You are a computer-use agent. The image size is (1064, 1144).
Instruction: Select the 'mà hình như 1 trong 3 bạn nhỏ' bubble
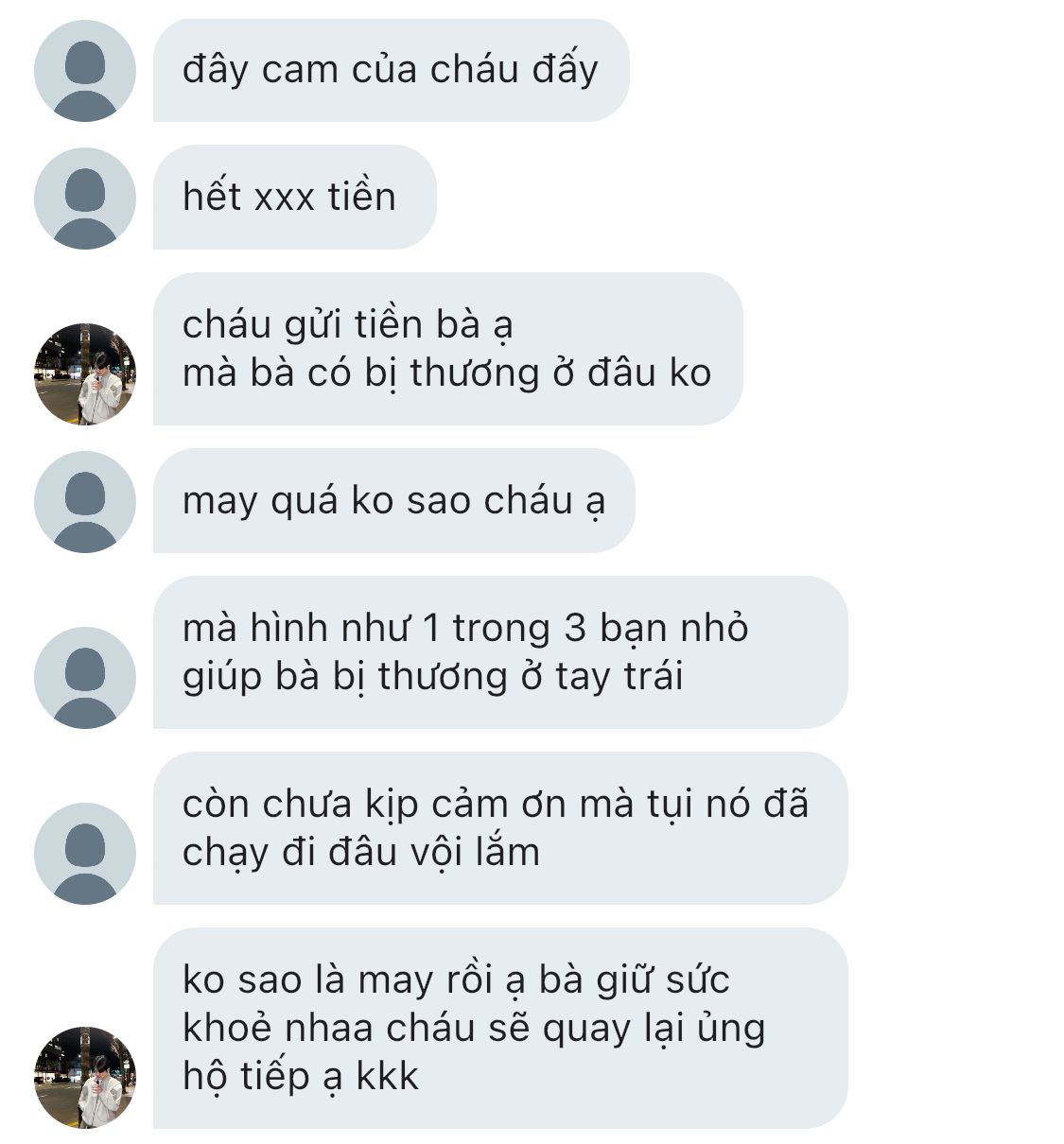pyautogui.click(x=500, y=652)
